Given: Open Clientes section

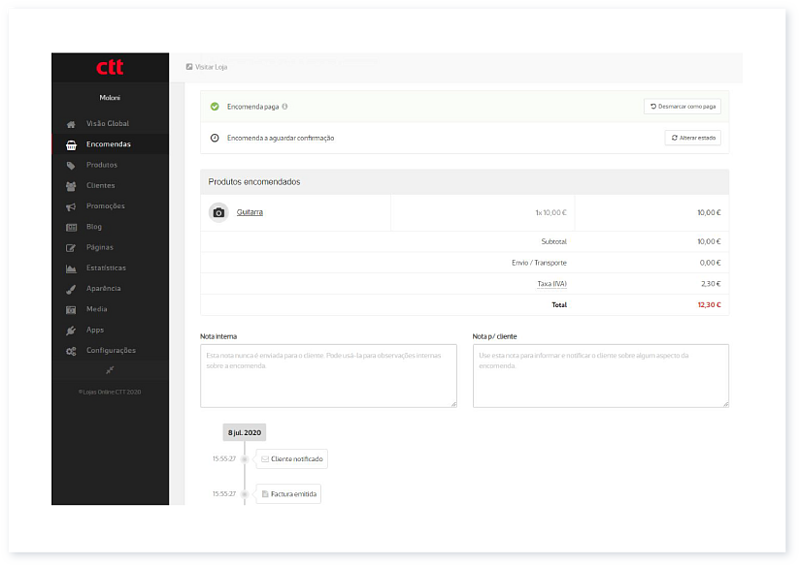Looking at the screenshot, I should 110,186.
